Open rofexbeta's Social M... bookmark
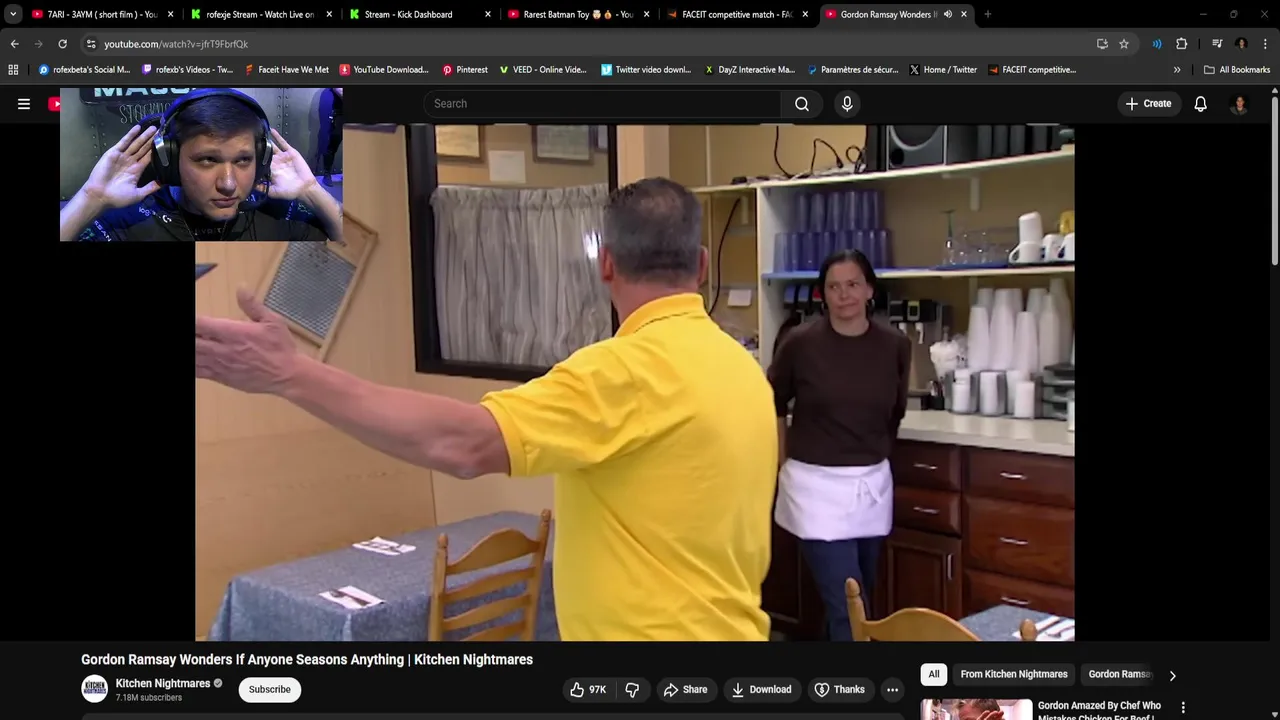The width and height of the screenshot is (1280, 720). tap(84, 70)
